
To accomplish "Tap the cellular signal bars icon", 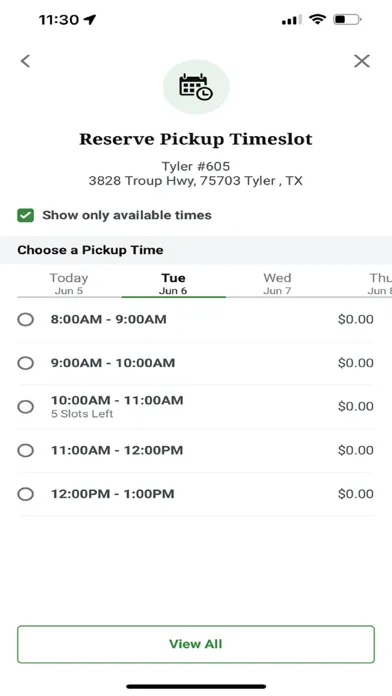I will [x=291, y=20].
